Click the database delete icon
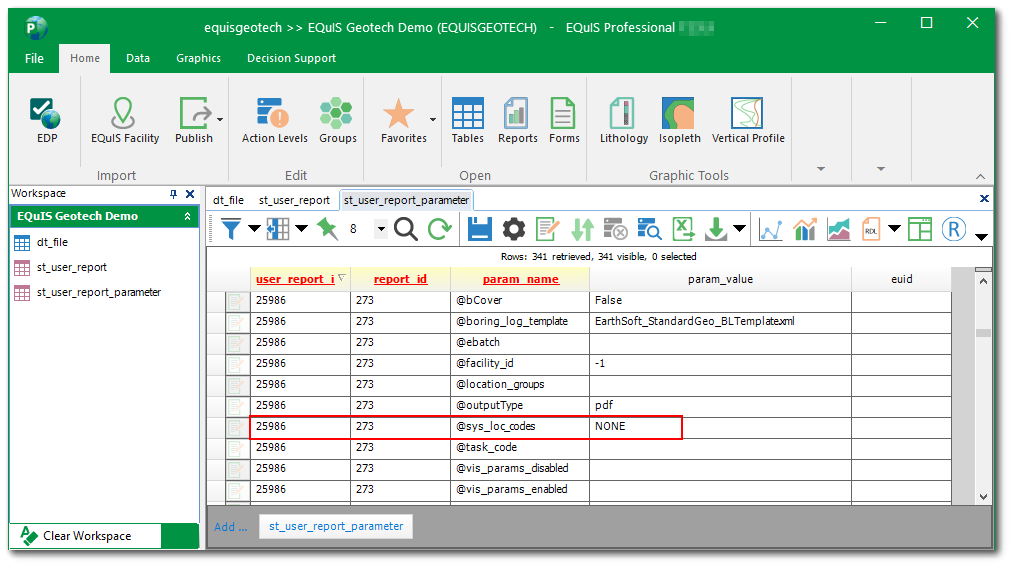This screenshot has width=1011, height=566. (616, 229)
